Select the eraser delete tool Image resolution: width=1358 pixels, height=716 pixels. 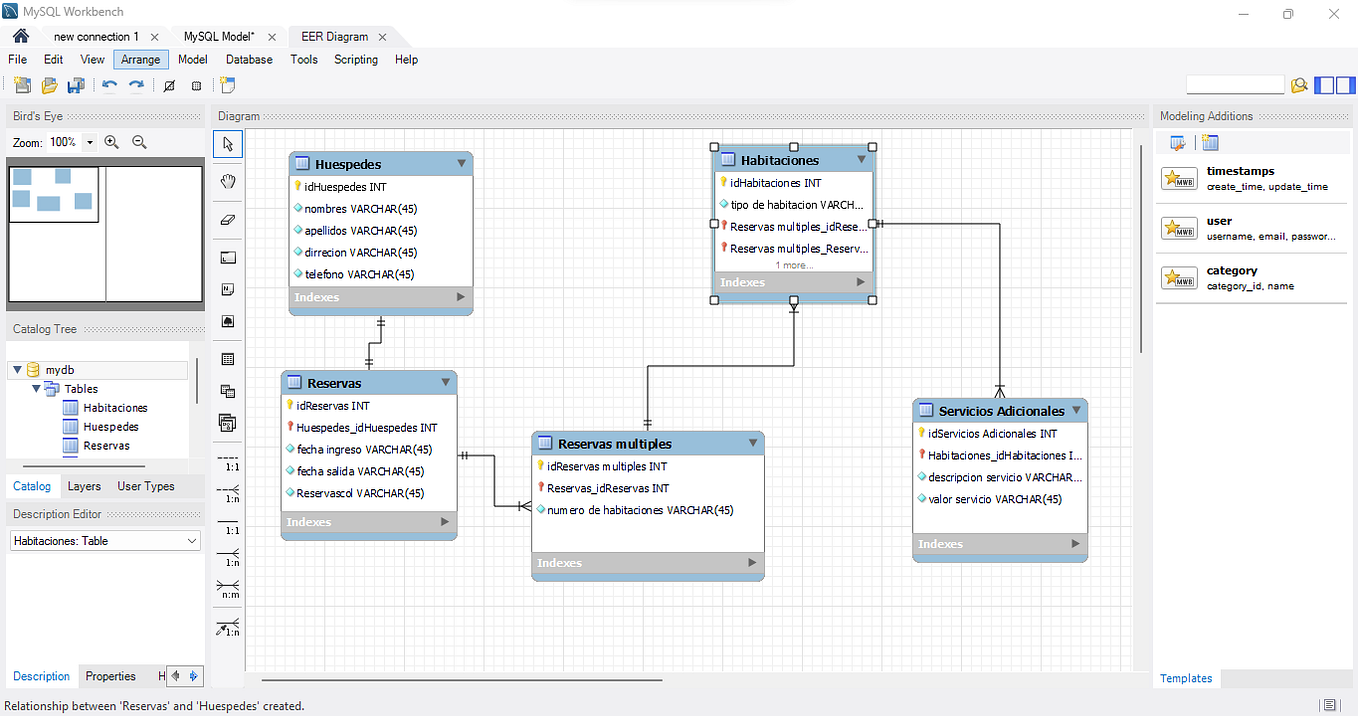tap(227, 218)
